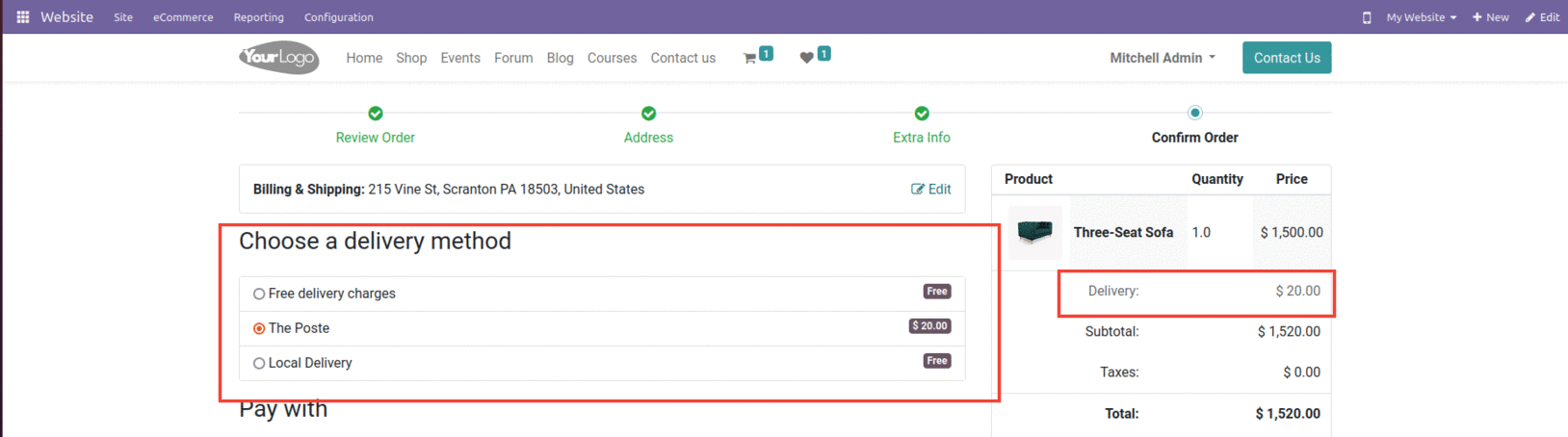
Task: Open the wishlist heart icon
Action: (x=806, y=58)
